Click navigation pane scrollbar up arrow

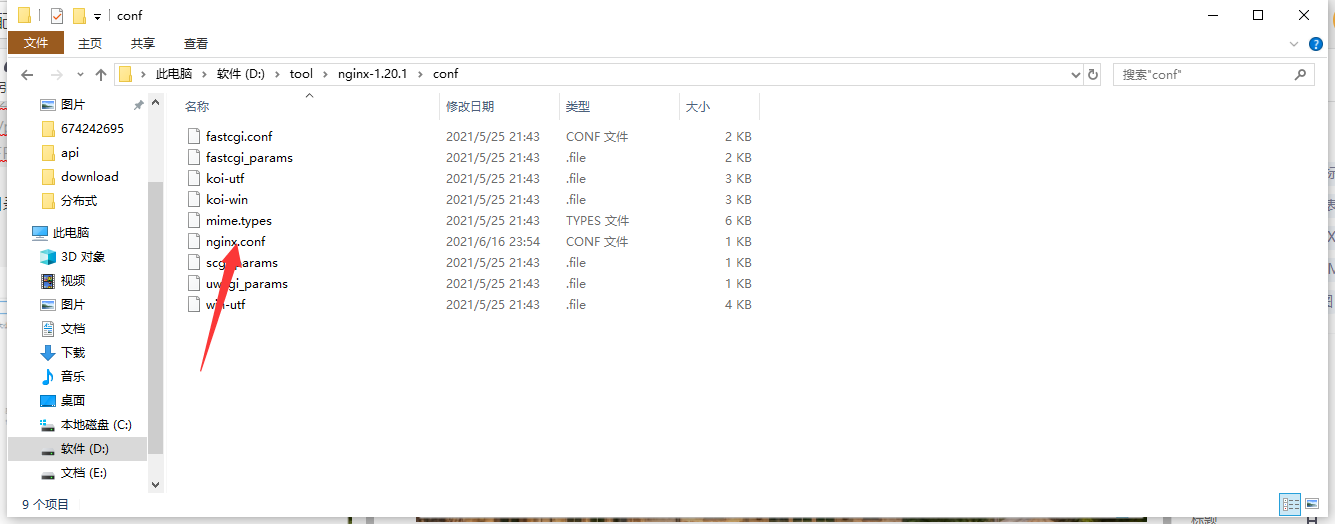point(155,102)
